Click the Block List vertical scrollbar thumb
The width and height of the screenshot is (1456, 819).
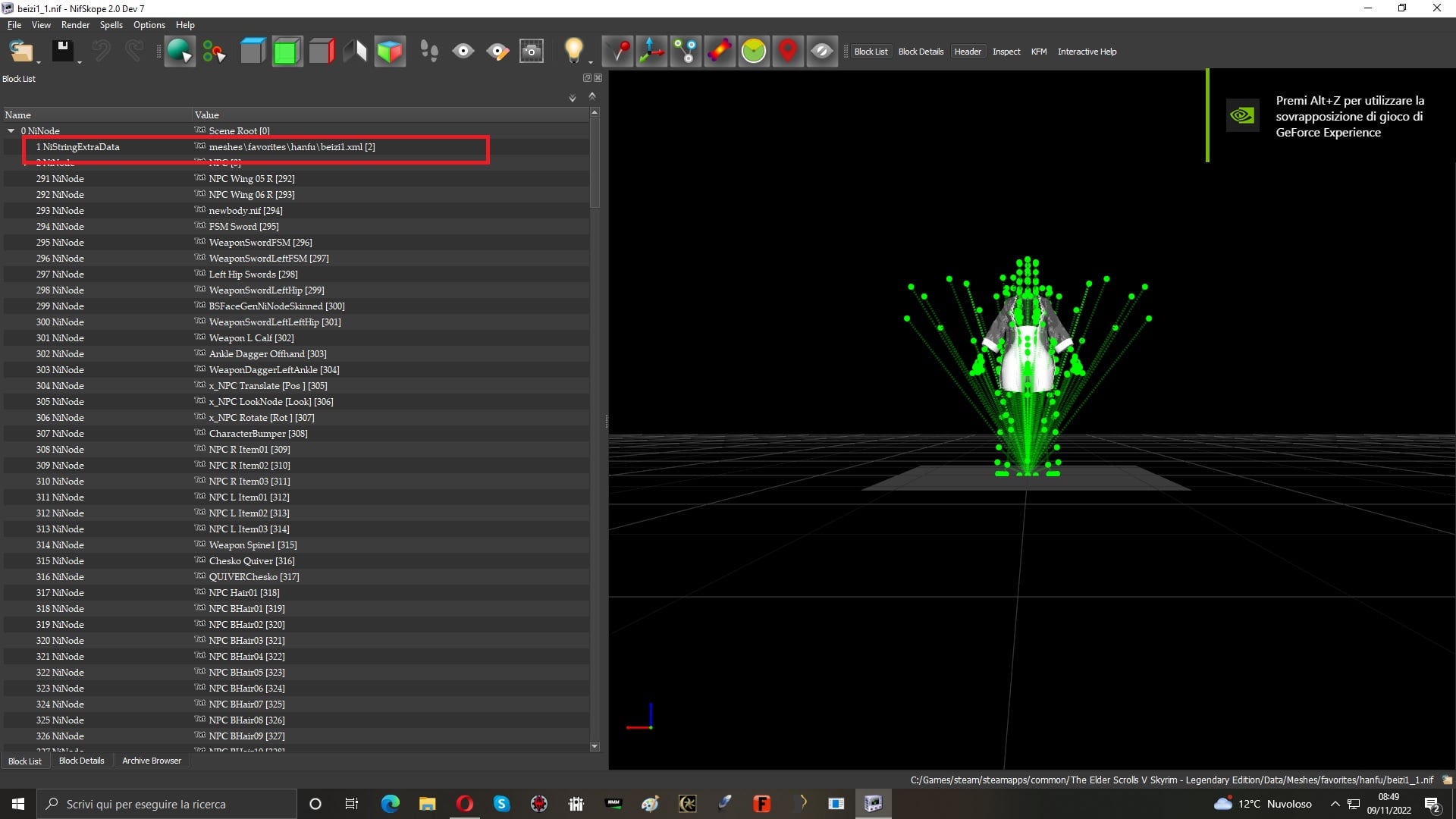595,162
